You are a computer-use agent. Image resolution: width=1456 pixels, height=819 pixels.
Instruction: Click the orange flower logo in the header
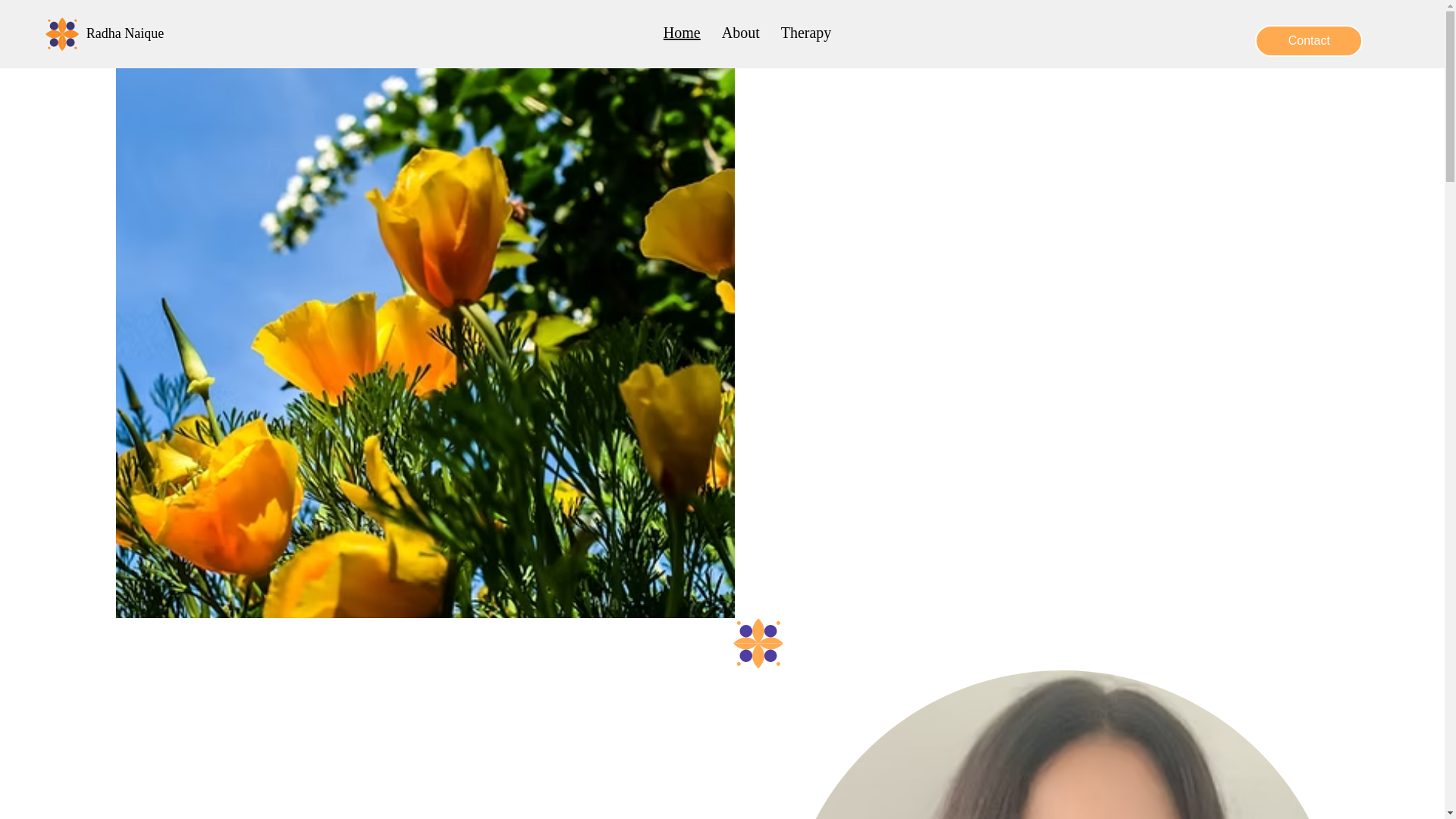click(62, 34)
